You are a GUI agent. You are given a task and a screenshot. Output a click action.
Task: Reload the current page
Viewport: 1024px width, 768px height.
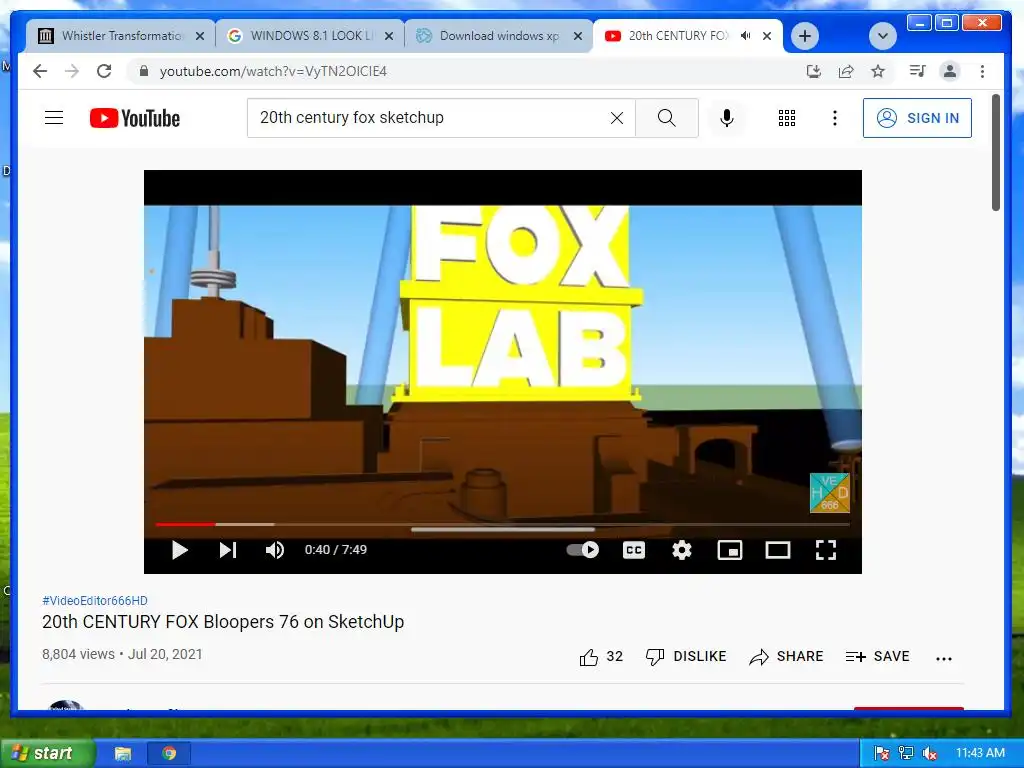104,71
